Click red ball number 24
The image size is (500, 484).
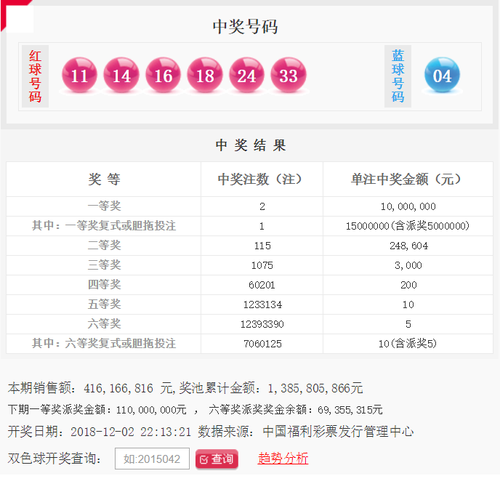click(247, 75)
